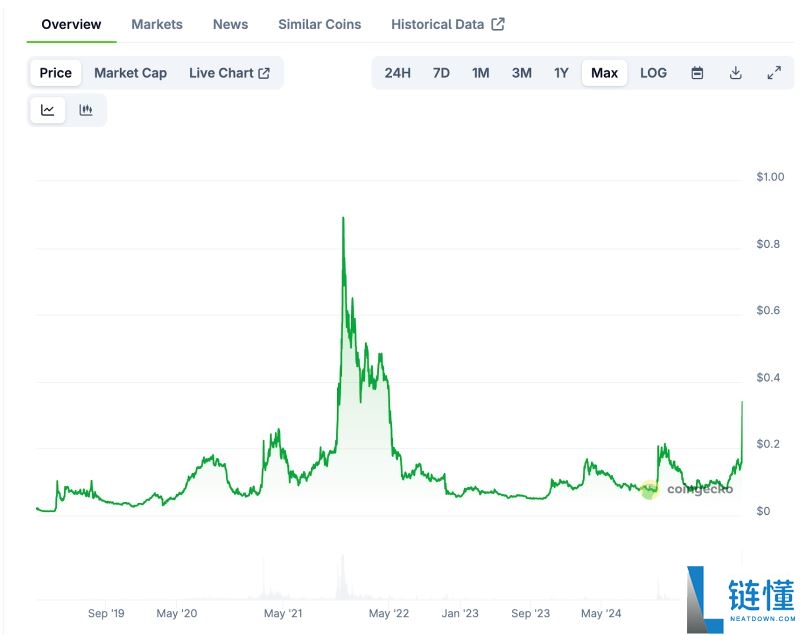The height and width of the screenshot is (635, 800).
Task: Select the line chart icon
Action: click(x=46, y=110)
